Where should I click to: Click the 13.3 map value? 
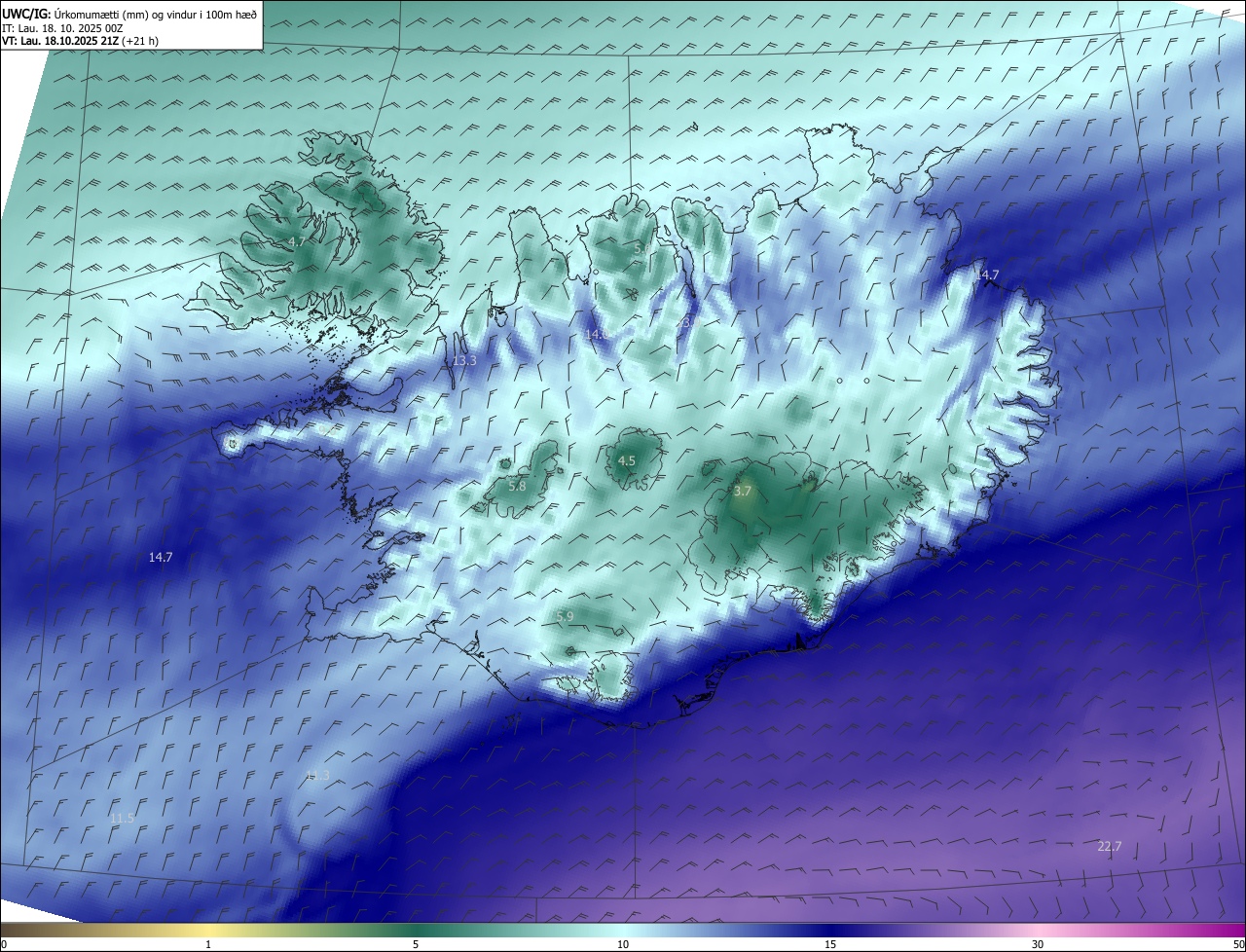[465, 361]
